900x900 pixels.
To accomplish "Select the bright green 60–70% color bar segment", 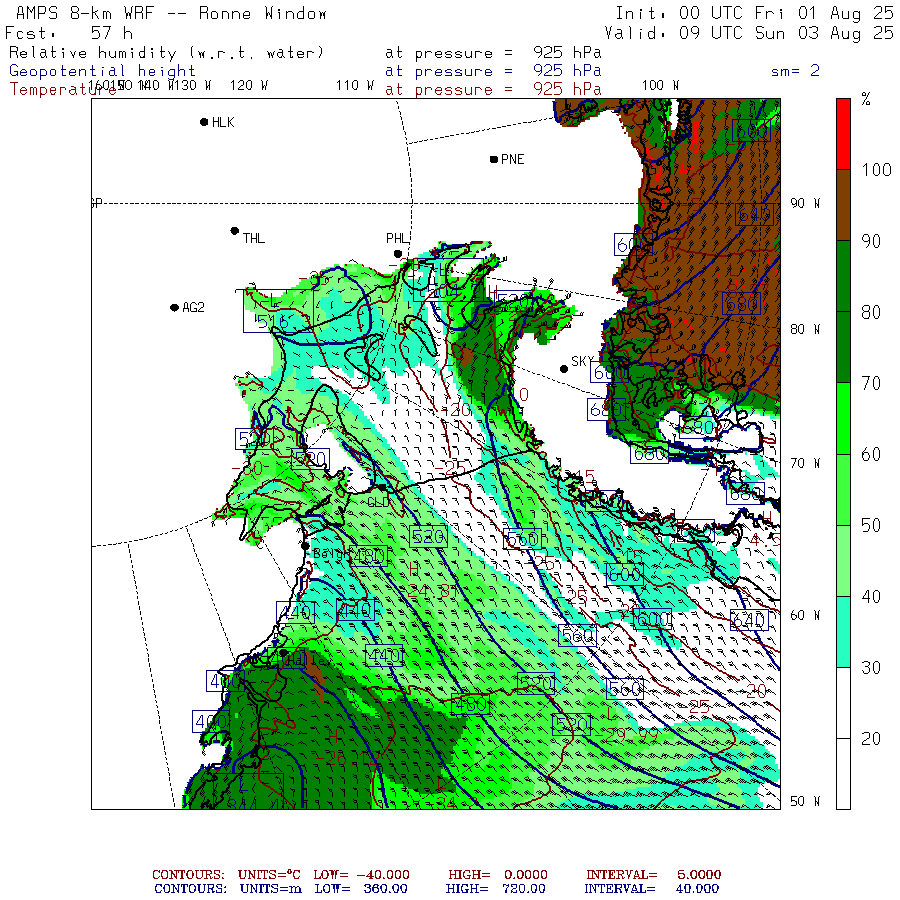I will (x=843, y=418).
